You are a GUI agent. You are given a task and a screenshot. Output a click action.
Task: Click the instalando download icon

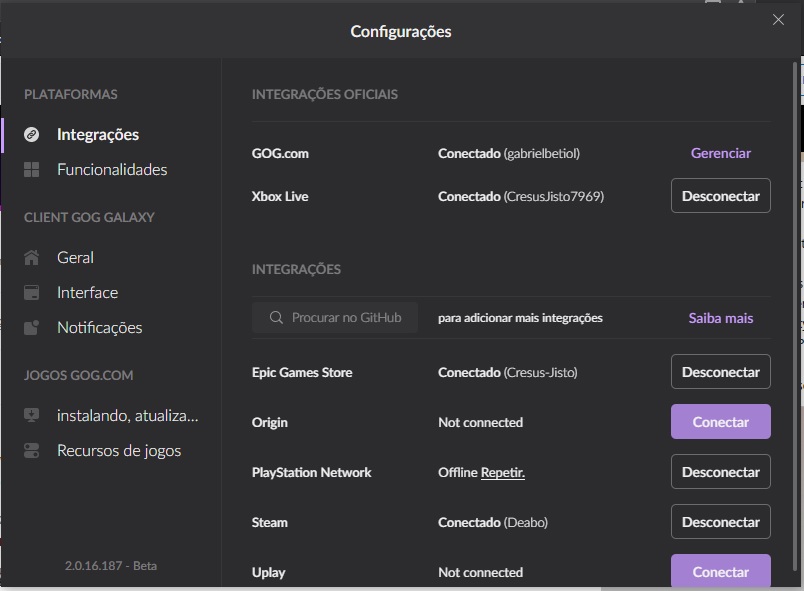(31, 415)
